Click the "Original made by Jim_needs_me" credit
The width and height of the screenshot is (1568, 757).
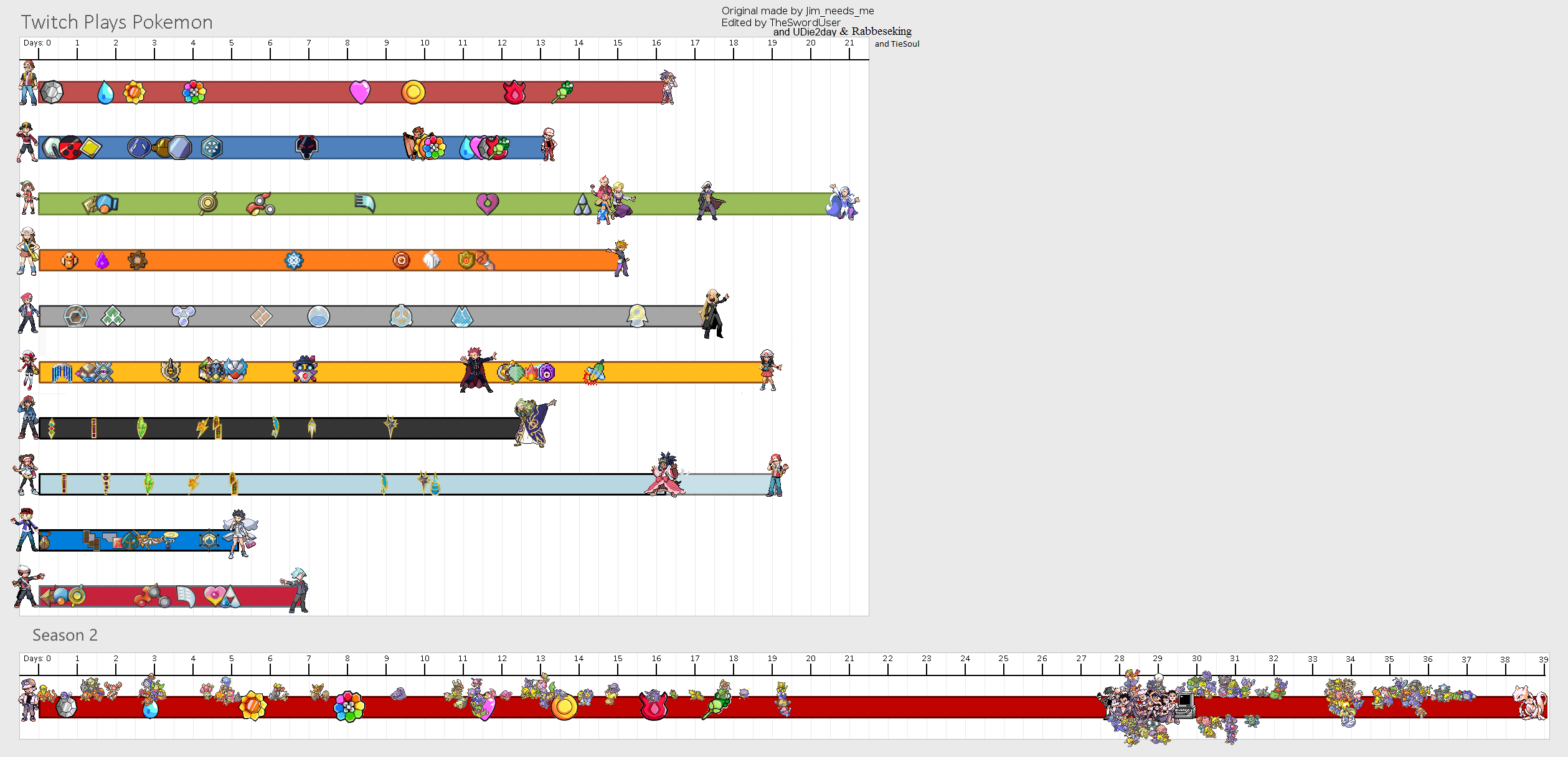(797, 11)
